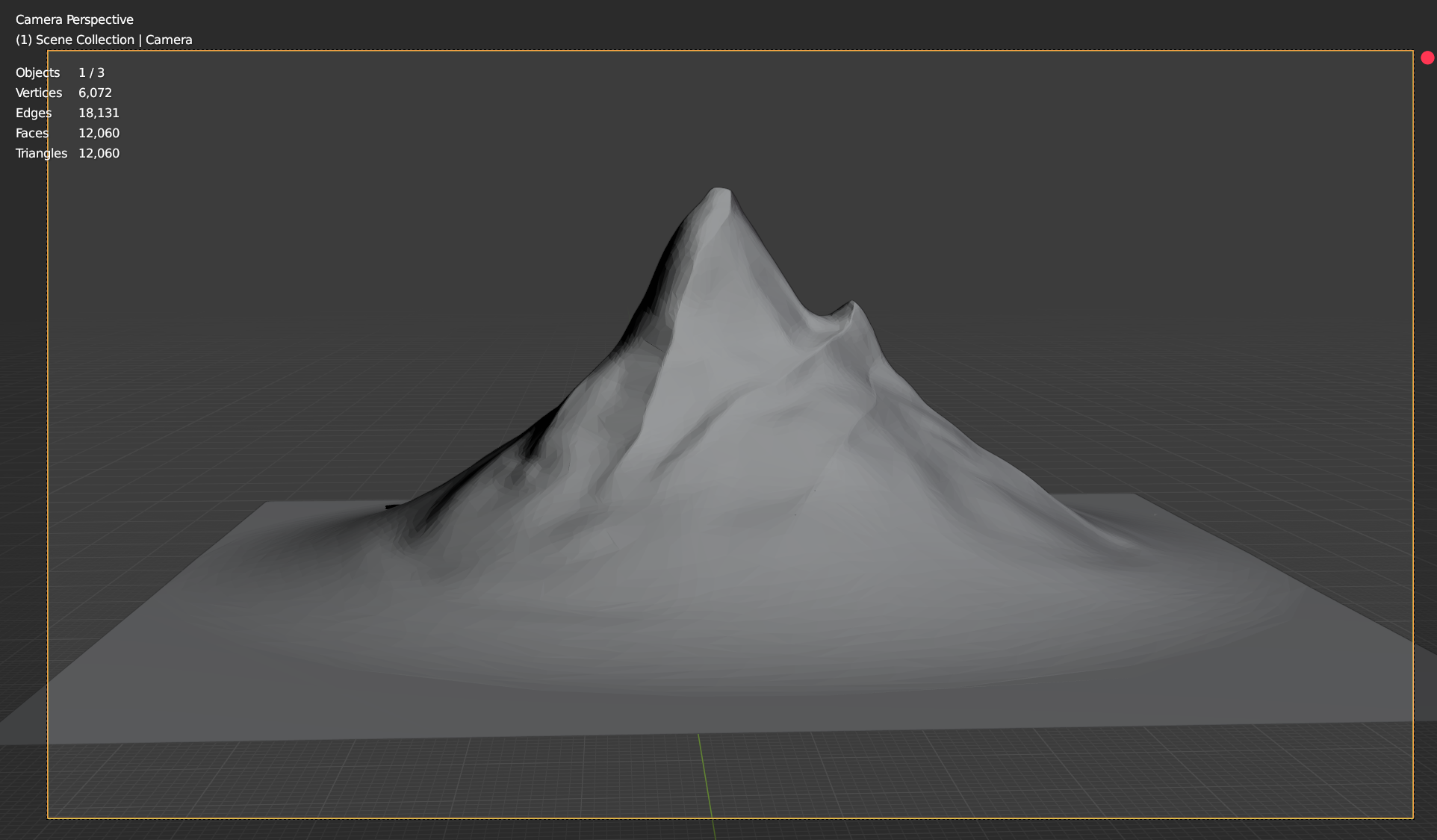Image resolution: width=1437 pixels, height=840 pixels.
Task: Click the plane's far right back corner
Action: (1133, 494)
